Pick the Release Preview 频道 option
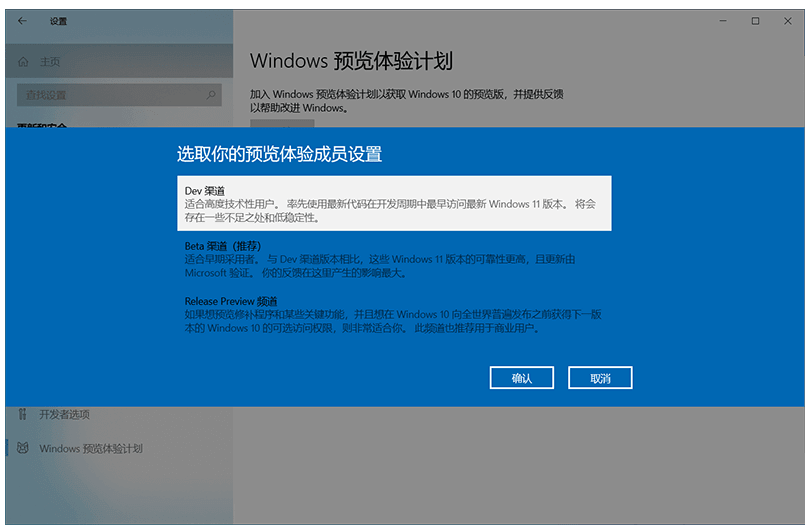The height and width of the screenshot is (530, 811). tap(231, 301)
